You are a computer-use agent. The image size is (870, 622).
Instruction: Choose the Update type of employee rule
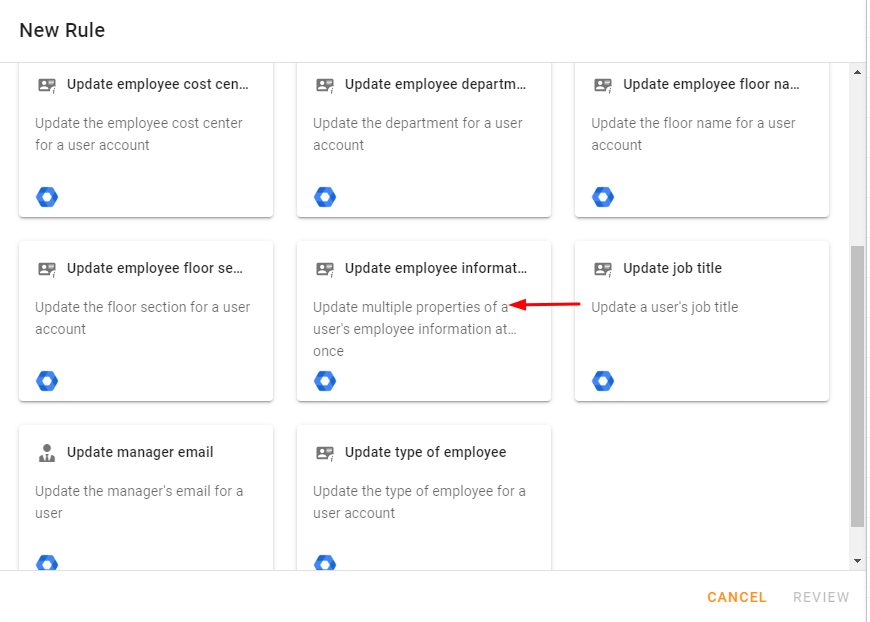[x=424, y=498]
